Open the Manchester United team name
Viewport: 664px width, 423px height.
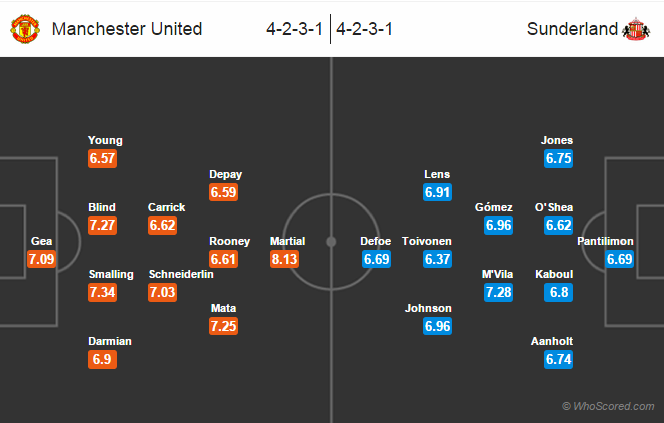click(x=126, y=28)
